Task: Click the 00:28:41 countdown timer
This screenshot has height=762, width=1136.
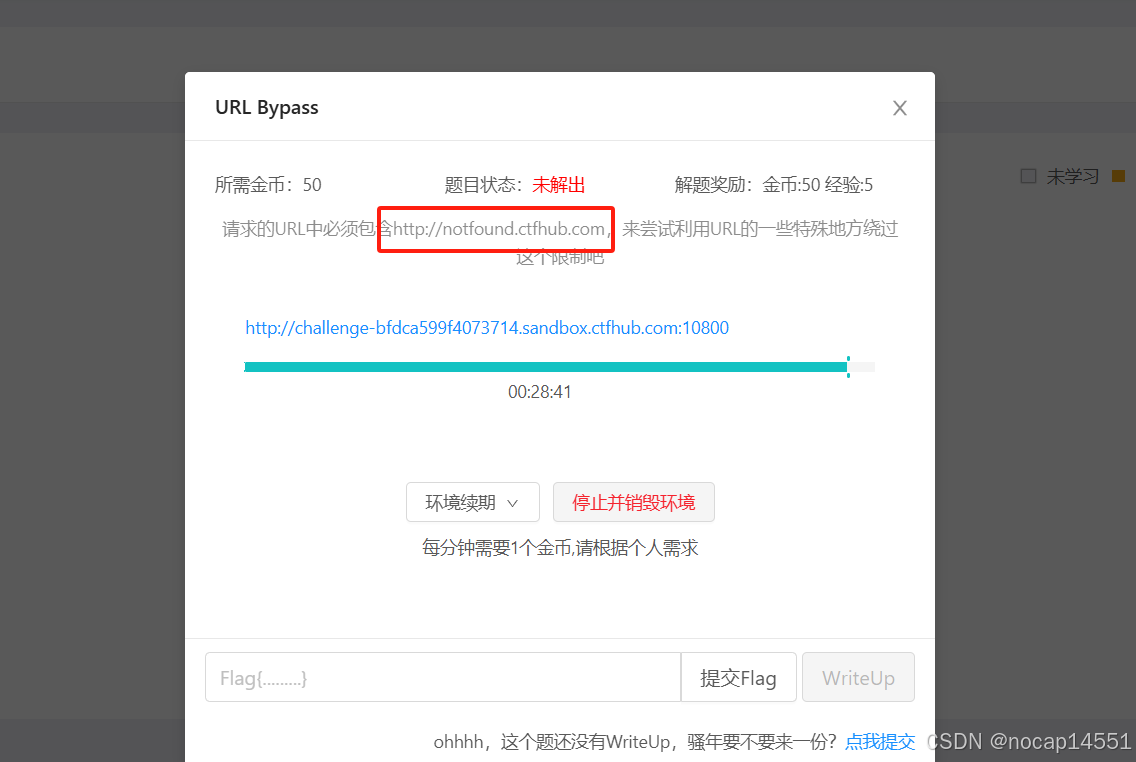Action: [540, 391]
